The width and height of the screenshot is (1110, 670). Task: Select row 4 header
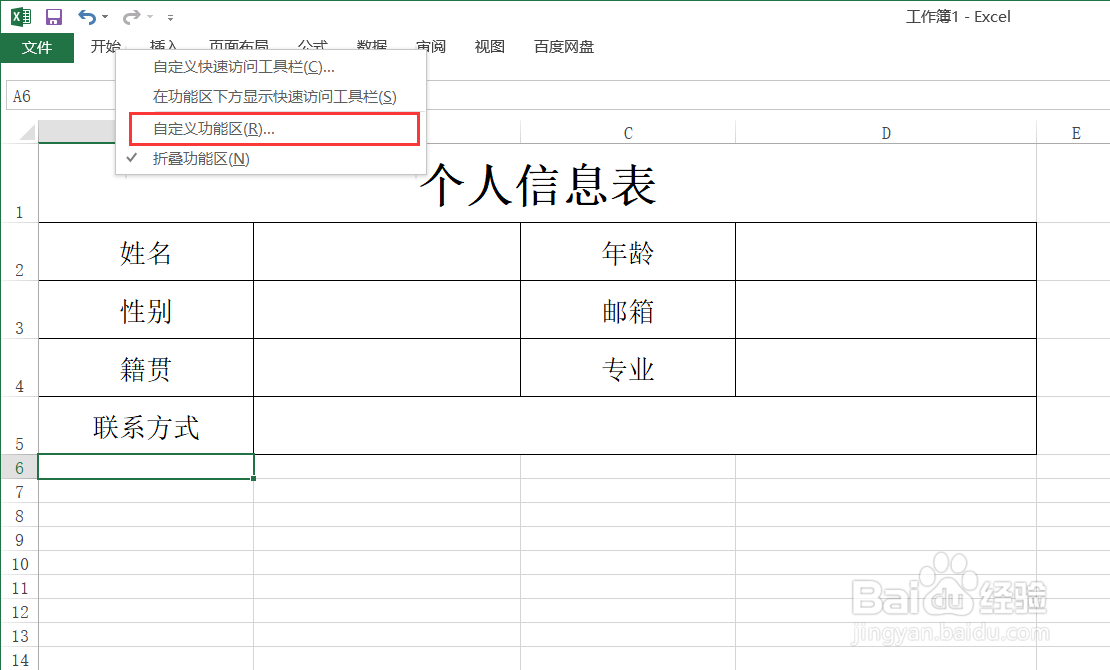tap(19, 368)
